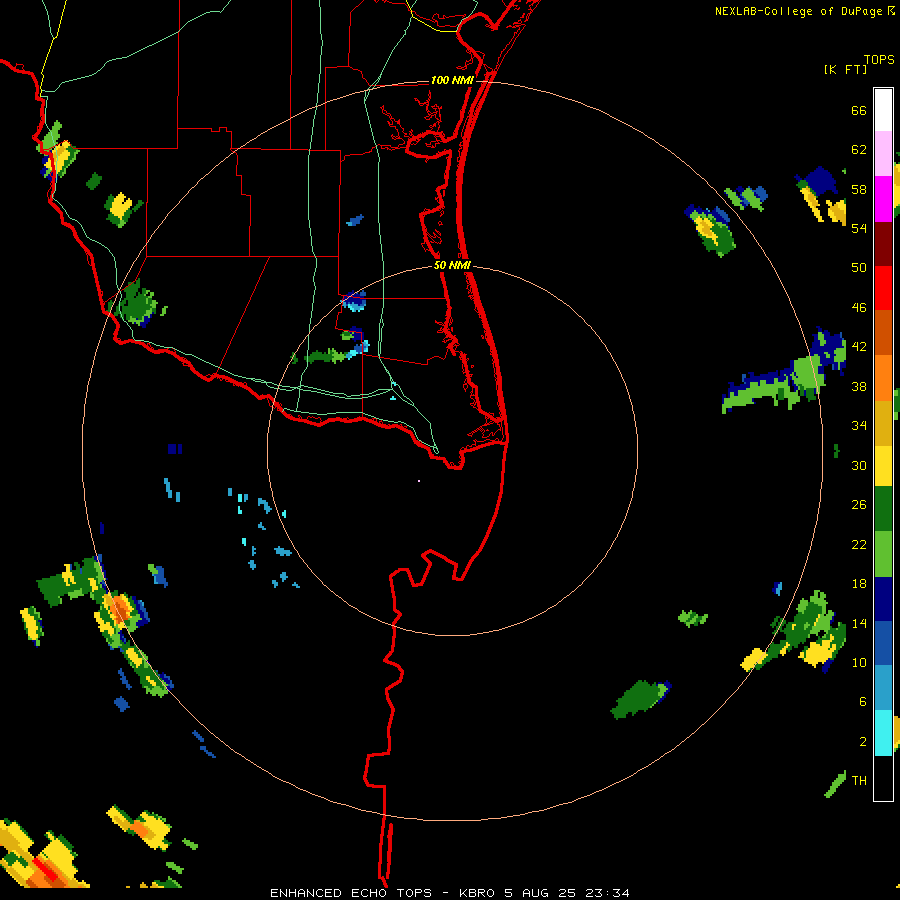Click the "26" legend value
900x900 pixels.
(x=859, y=505)
